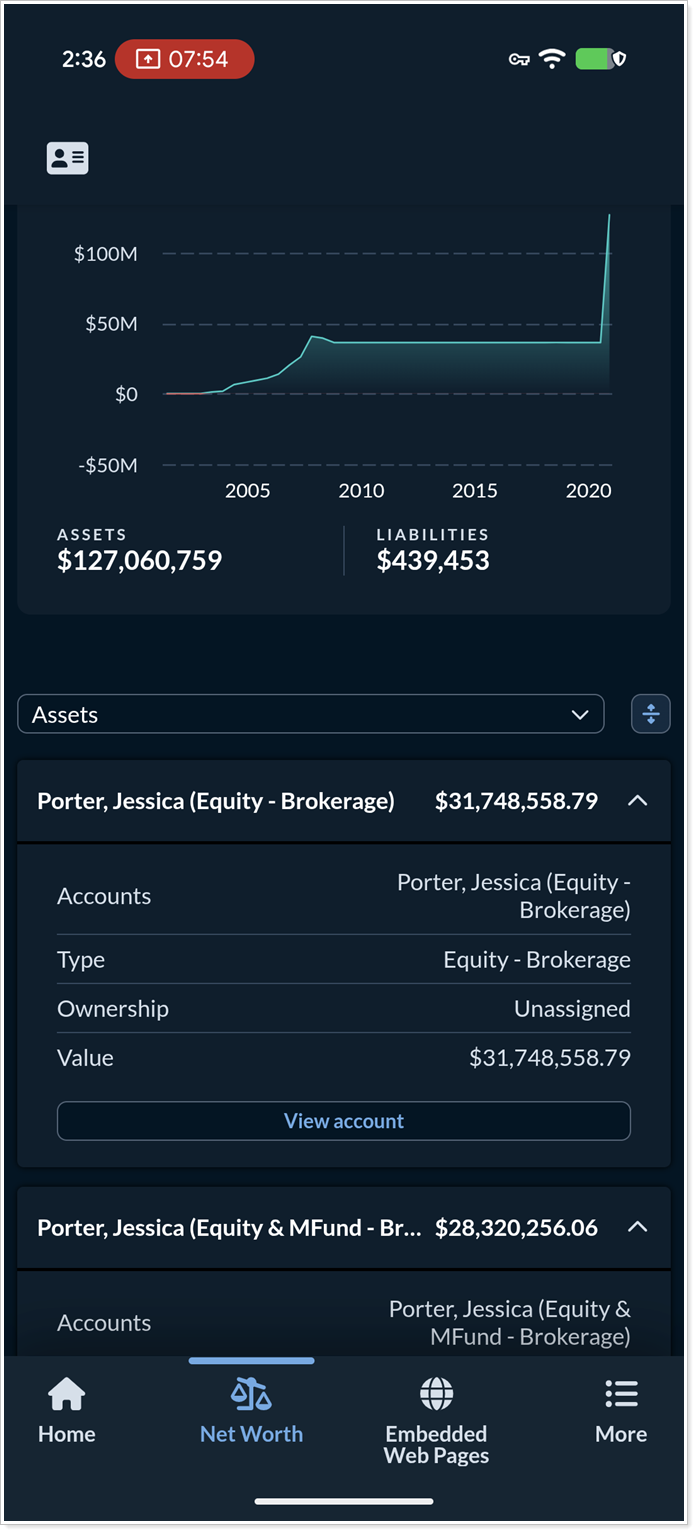Screen dimensions: 697x1534
Task: Select Porter, Jessica (Equity - Brokerage) header
Action: pyautogui.click(x=216, y=801)
